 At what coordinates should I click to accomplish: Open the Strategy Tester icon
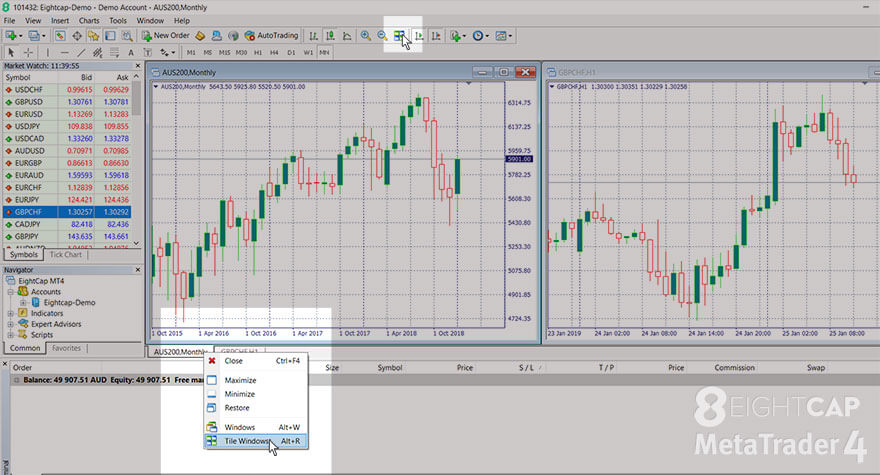point(127,36)
